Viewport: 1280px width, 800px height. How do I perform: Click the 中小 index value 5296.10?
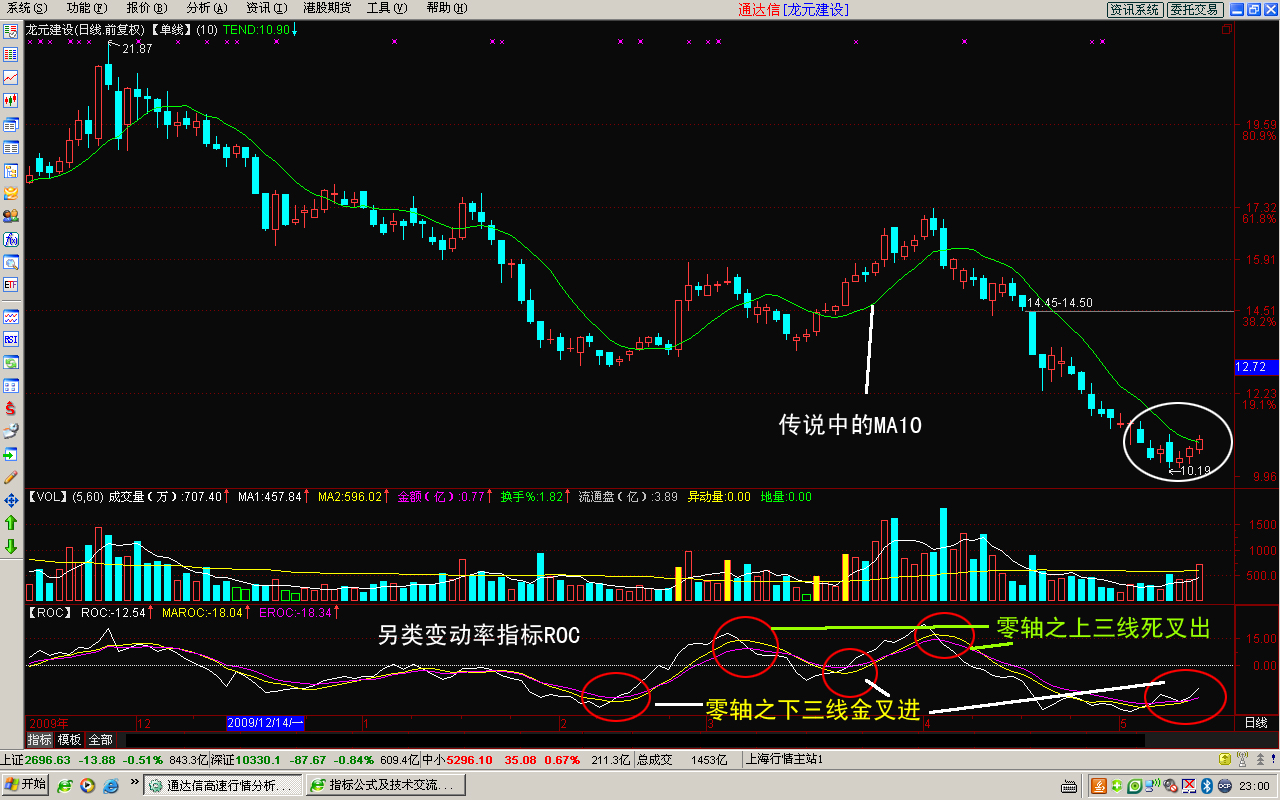(x=470, y=760)
